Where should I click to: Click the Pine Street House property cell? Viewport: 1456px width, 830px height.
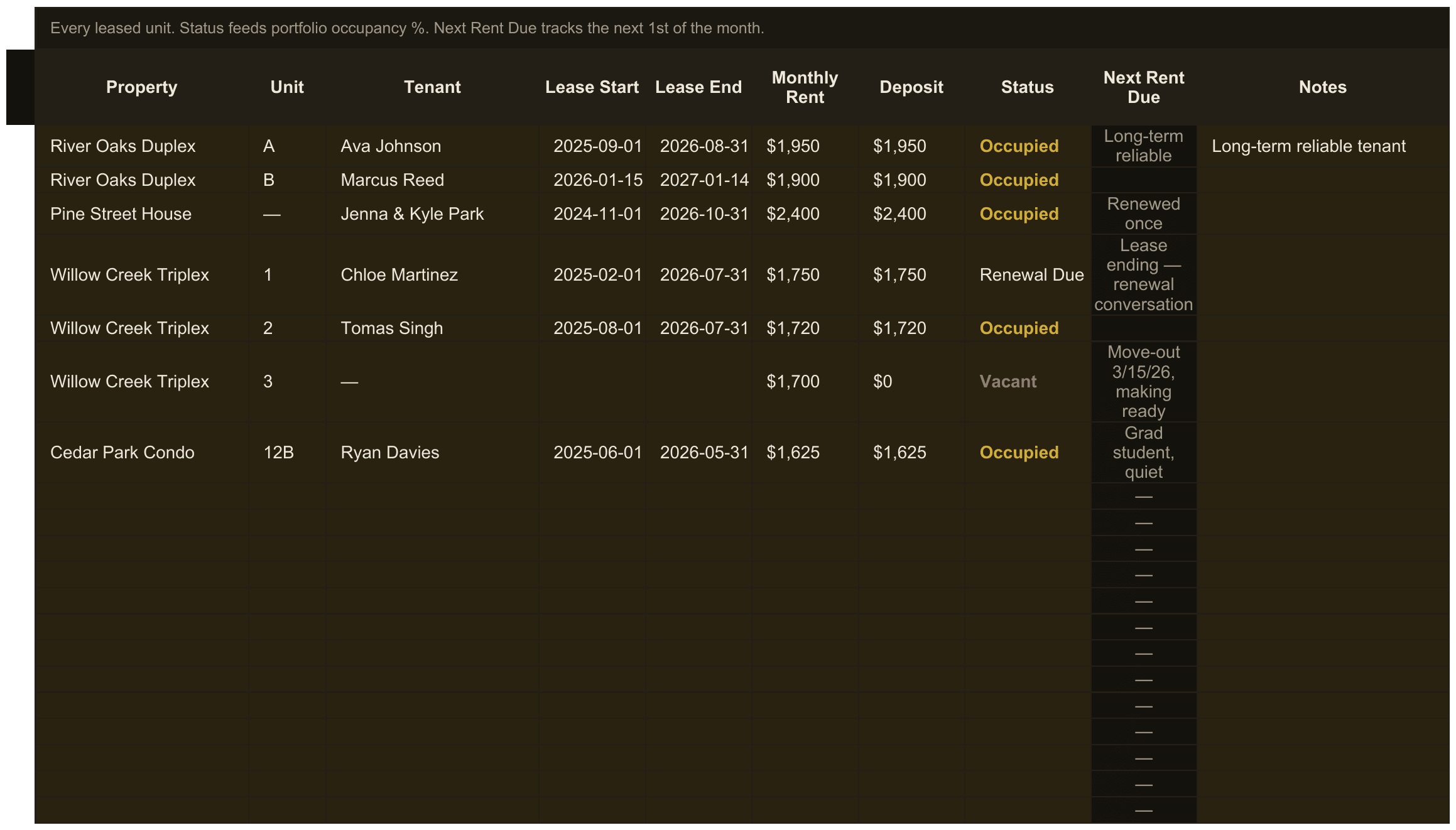pos(141,214)
